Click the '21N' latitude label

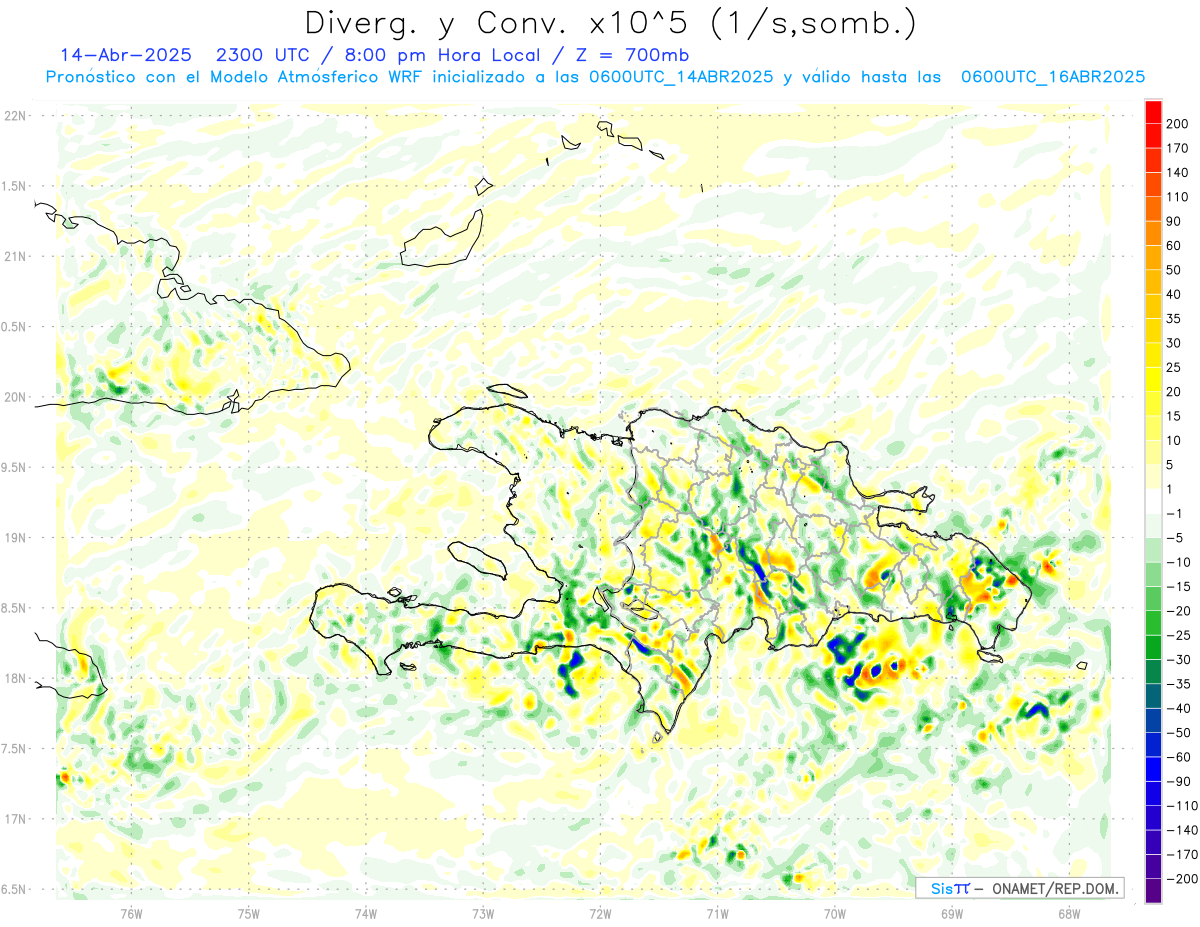point(14,256)
